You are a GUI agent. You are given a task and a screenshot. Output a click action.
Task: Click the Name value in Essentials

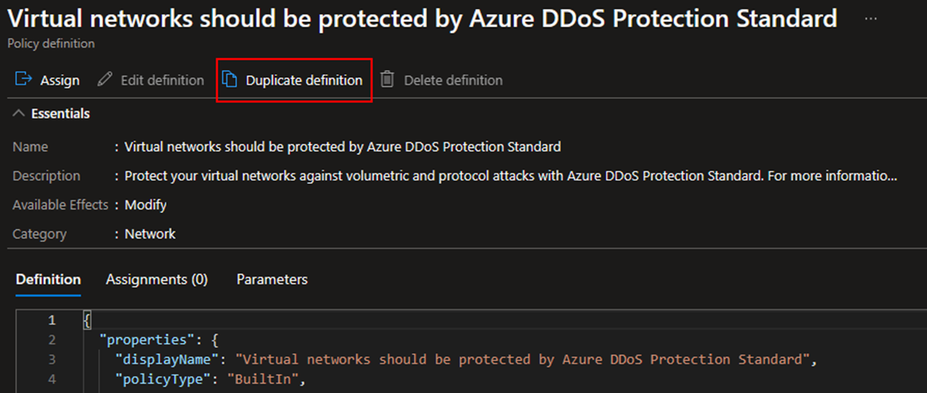point(342,147)
